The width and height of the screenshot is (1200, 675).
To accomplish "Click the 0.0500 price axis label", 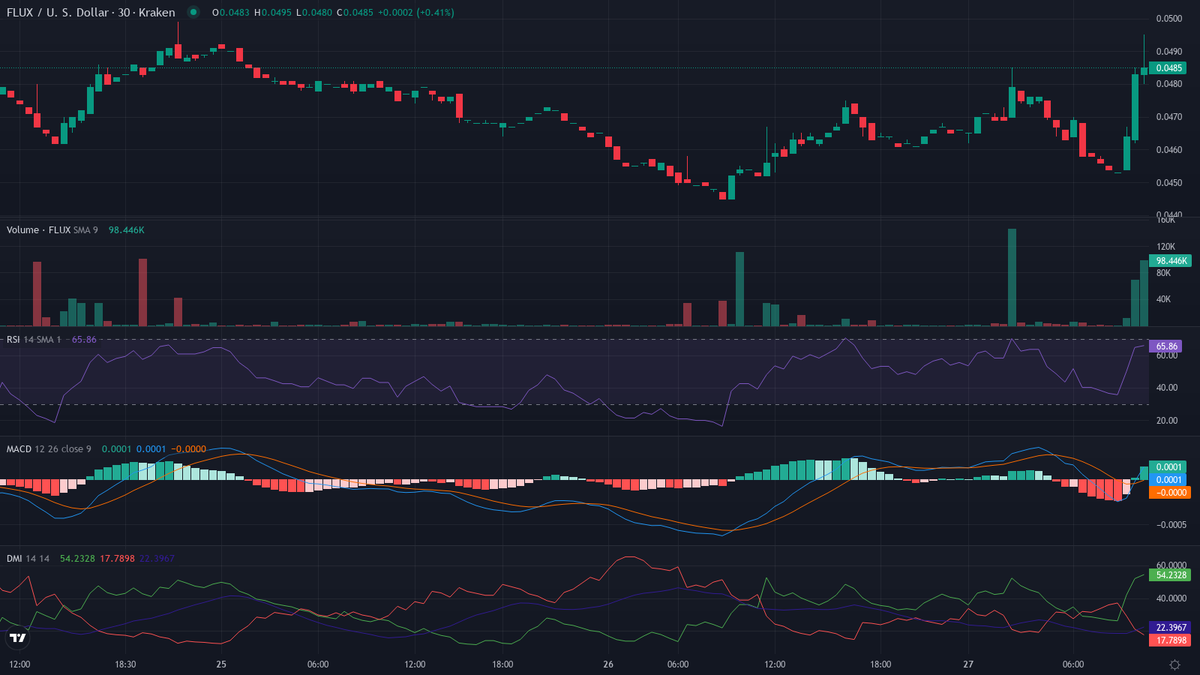I will (x=1168, y=18).
